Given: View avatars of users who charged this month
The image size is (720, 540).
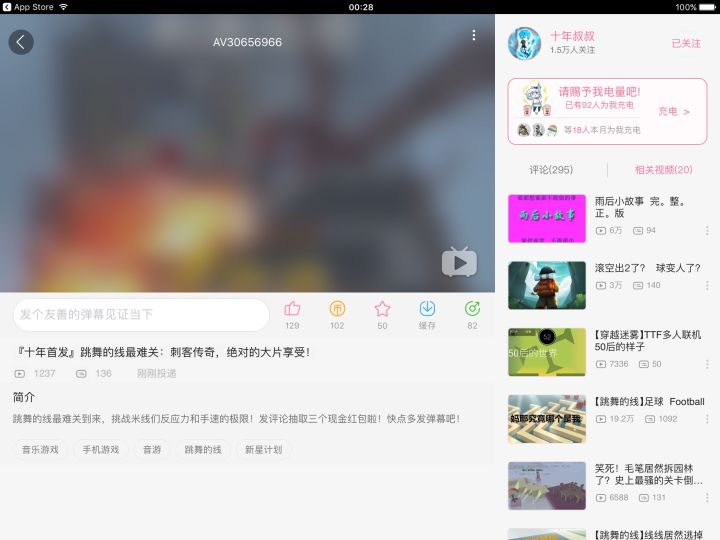Looking at the screenshot, I should pos(537,130).
